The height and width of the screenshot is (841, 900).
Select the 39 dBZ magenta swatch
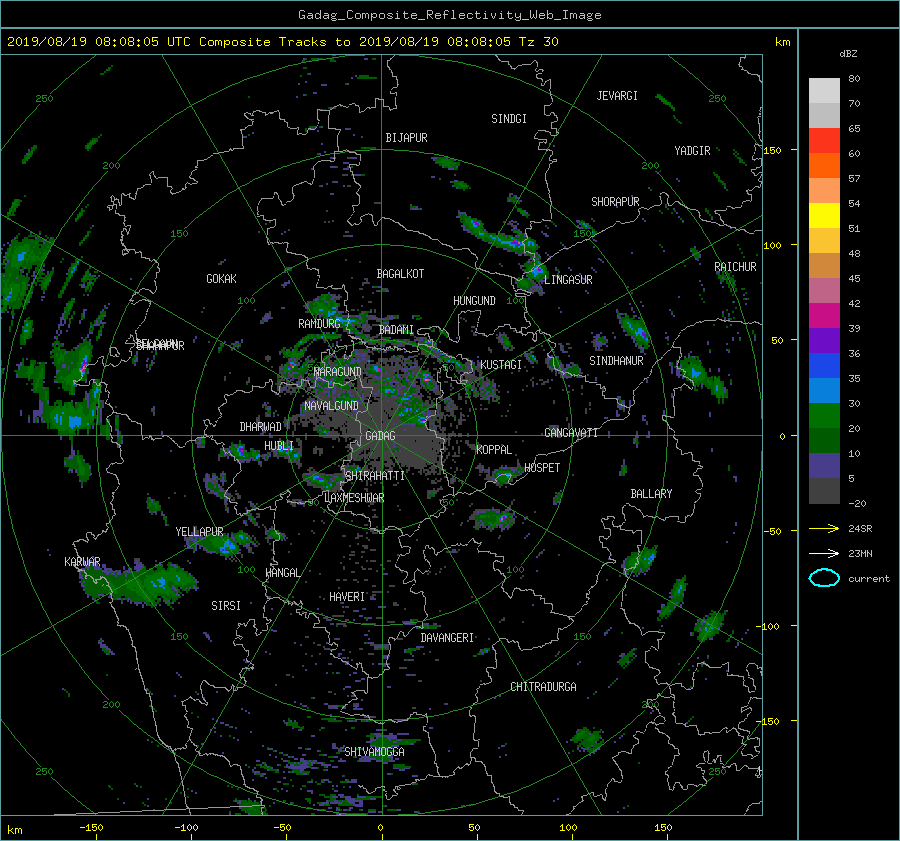pyautogui.click(x=824, y=315)
